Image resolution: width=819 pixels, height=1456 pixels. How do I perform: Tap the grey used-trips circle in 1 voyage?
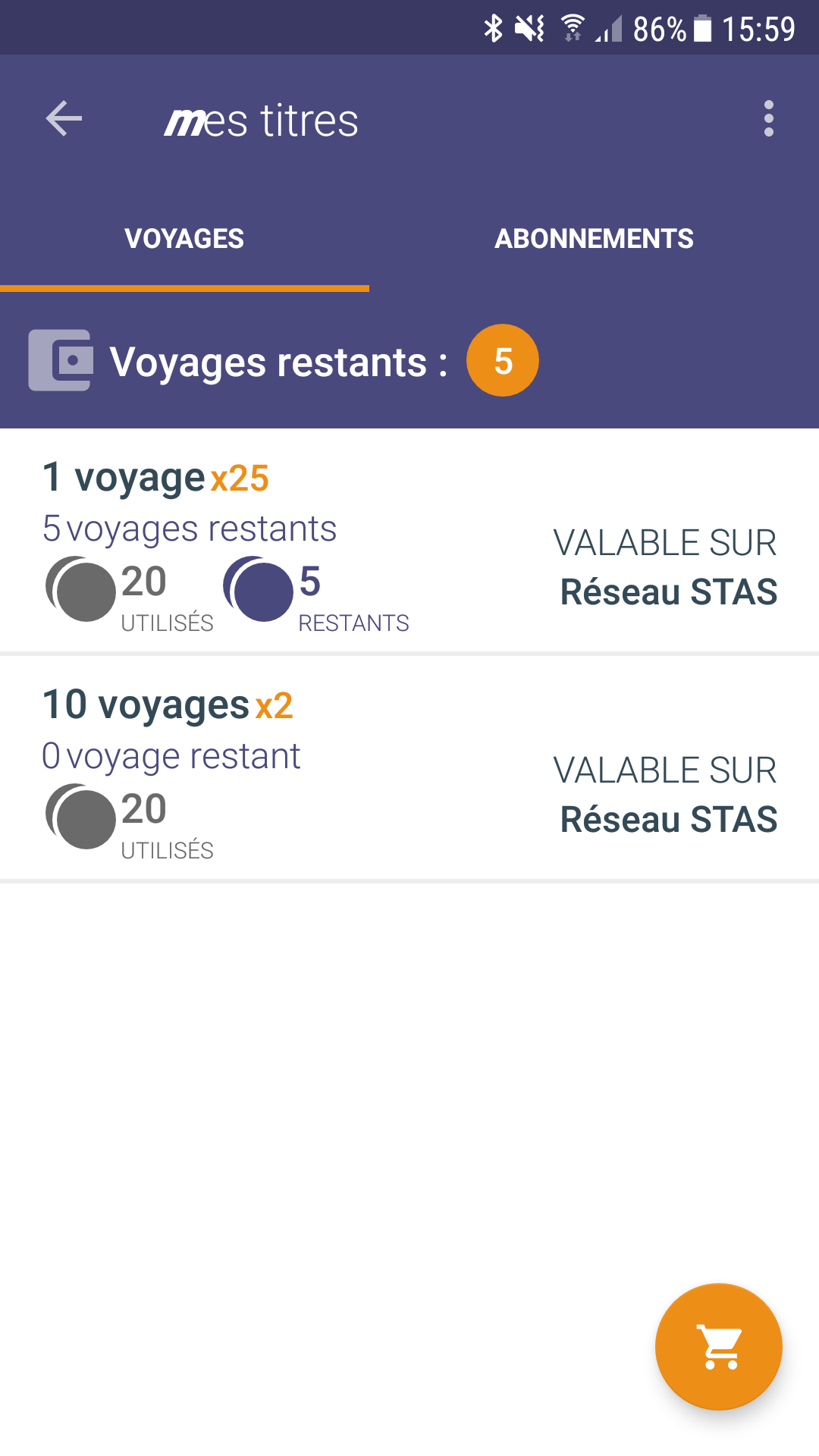tap(80, 589)
